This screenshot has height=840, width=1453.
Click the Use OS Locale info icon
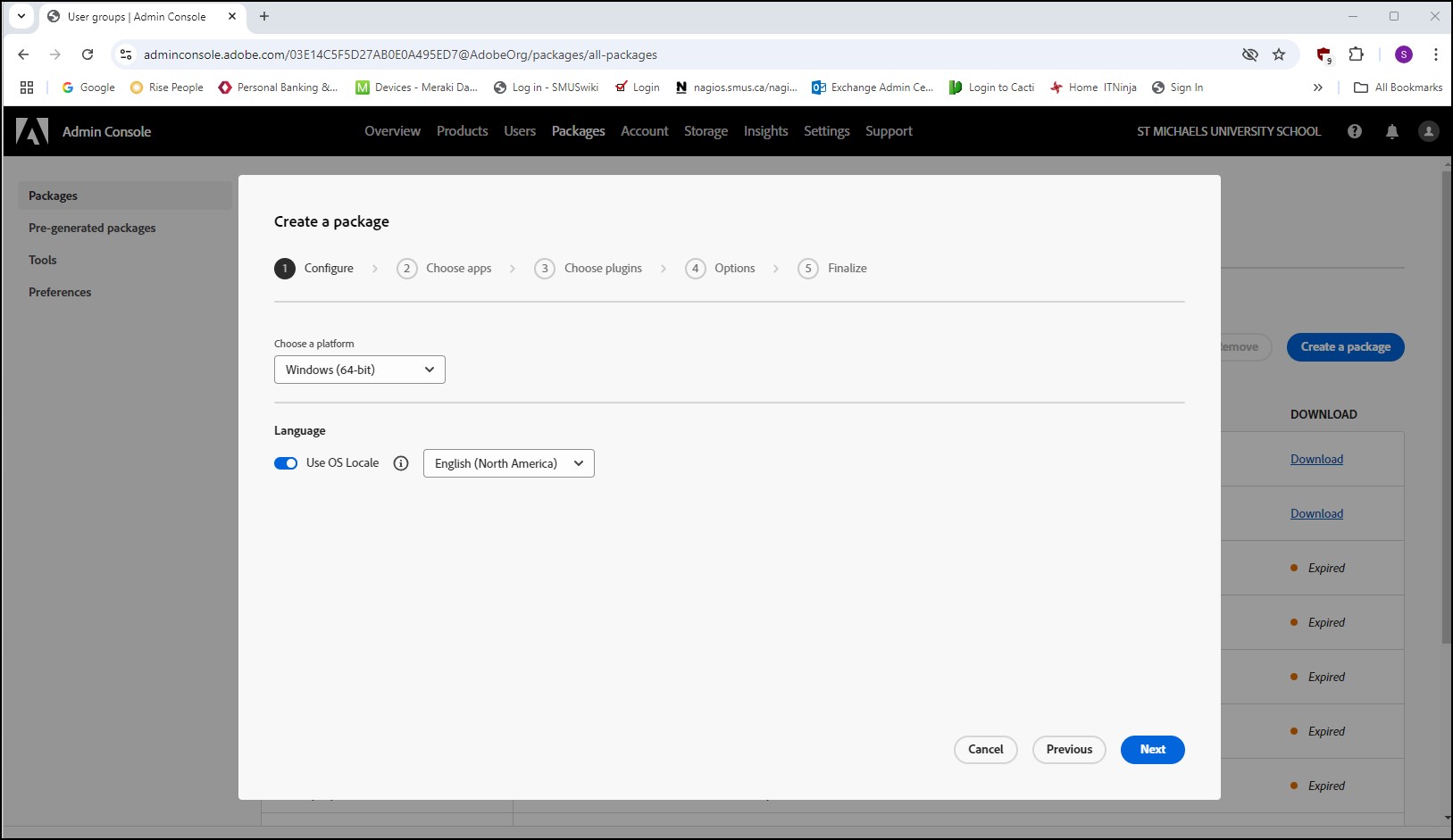coord(401,463)
